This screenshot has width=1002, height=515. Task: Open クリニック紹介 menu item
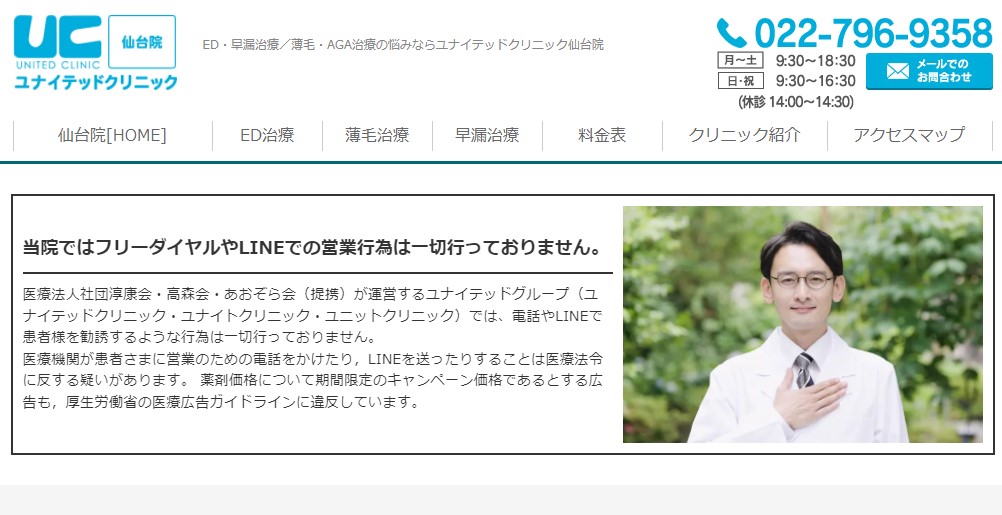[744, 135]
